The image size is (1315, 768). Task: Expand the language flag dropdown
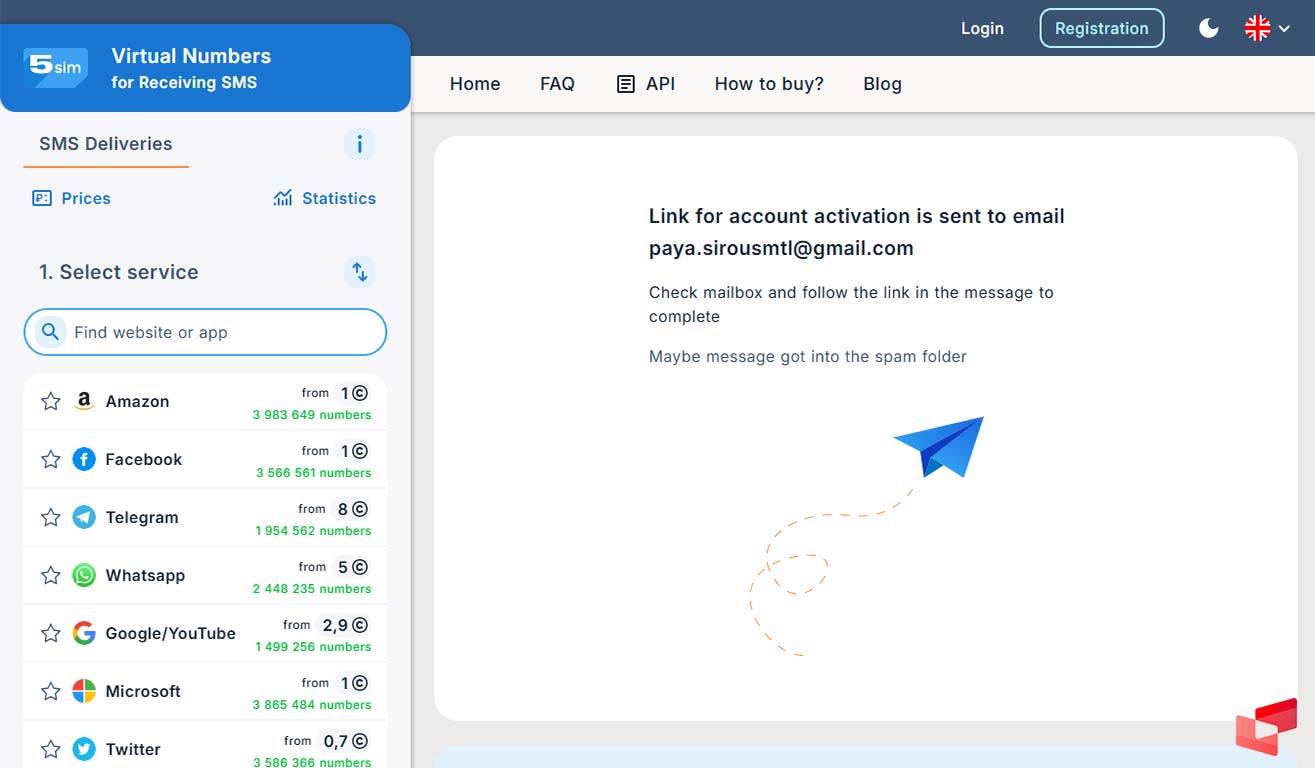[1267, 28]
